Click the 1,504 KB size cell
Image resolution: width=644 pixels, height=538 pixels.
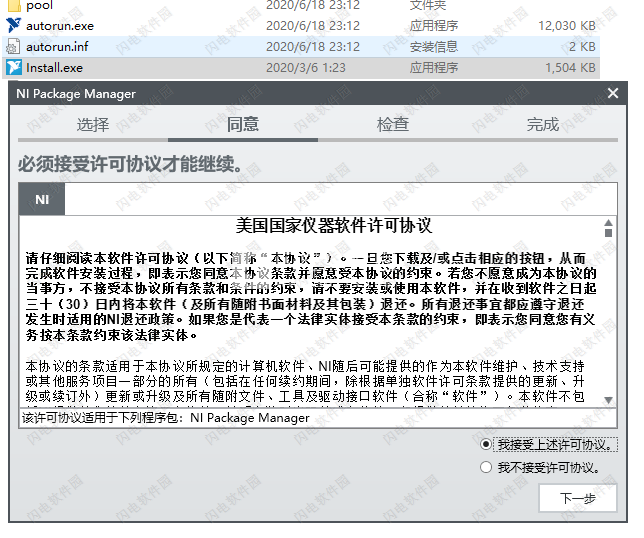click(x=570, y=68)
